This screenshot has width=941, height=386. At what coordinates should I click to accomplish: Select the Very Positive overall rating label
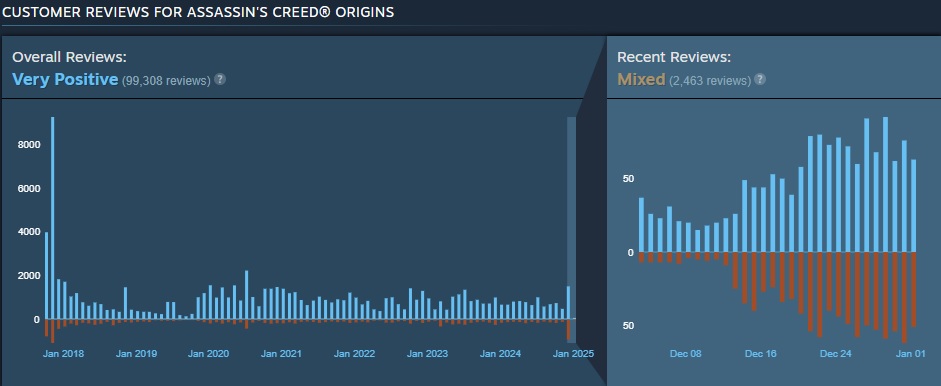click(65, 79)
